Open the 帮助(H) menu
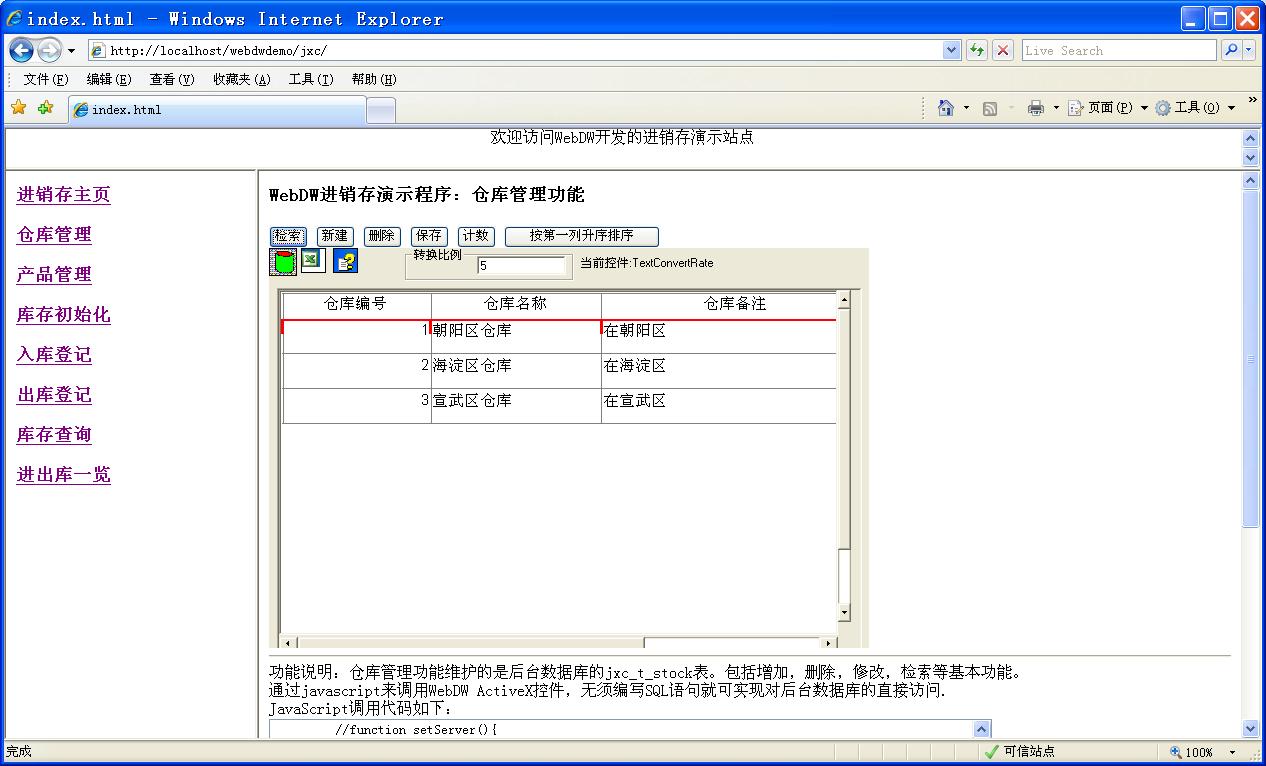Screen dimensions: 1266x766 (374, 79)
